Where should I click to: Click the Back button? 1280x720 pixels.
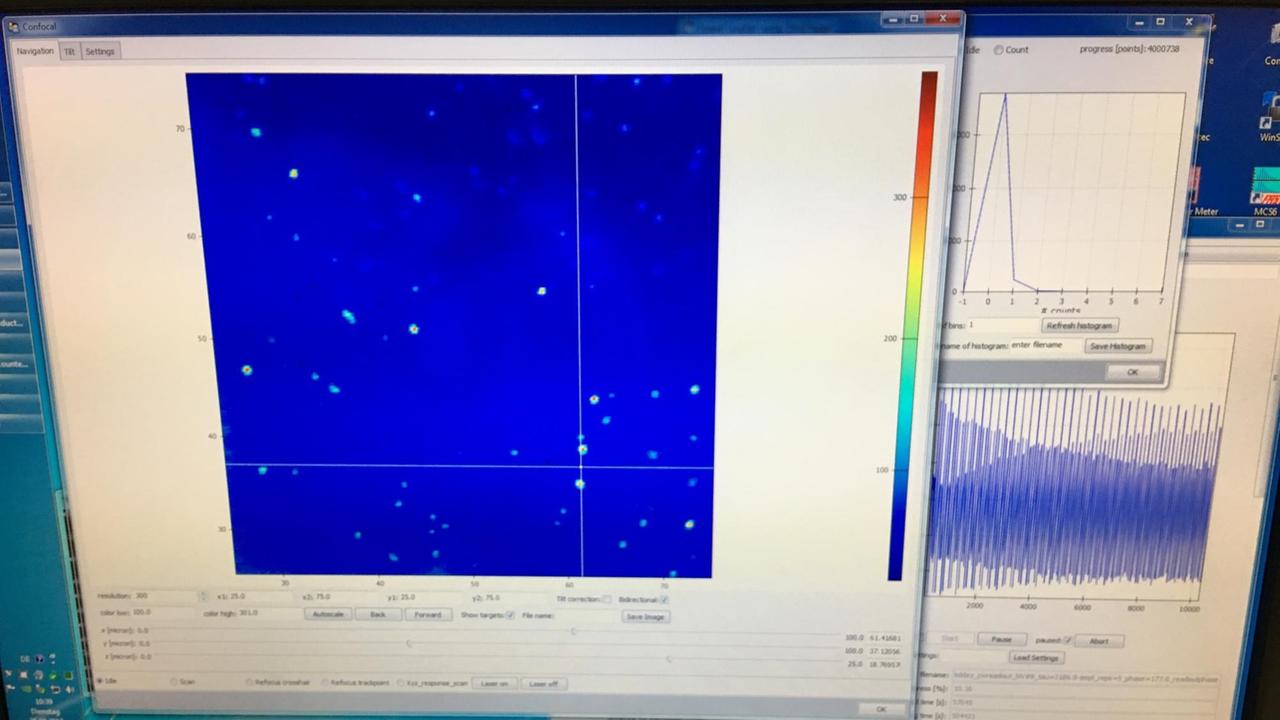[x=378, y=614]
